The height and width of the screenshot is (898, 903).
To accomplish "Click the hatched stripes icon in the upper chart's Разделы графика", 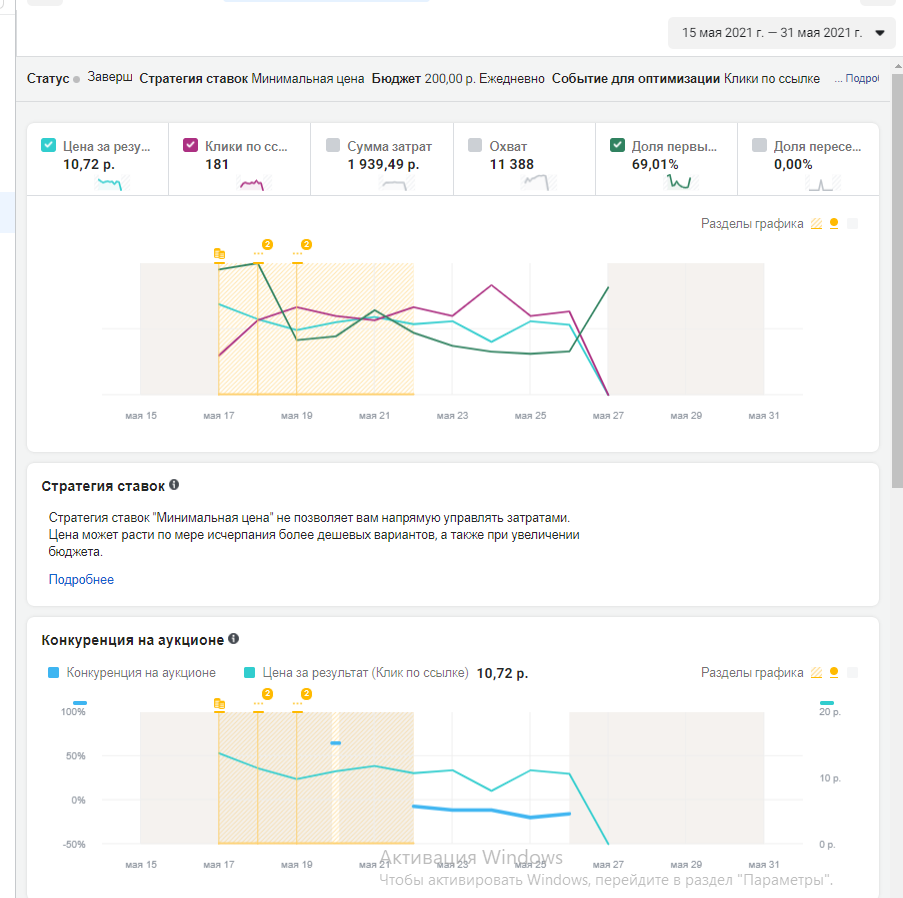I will [816, 224].
